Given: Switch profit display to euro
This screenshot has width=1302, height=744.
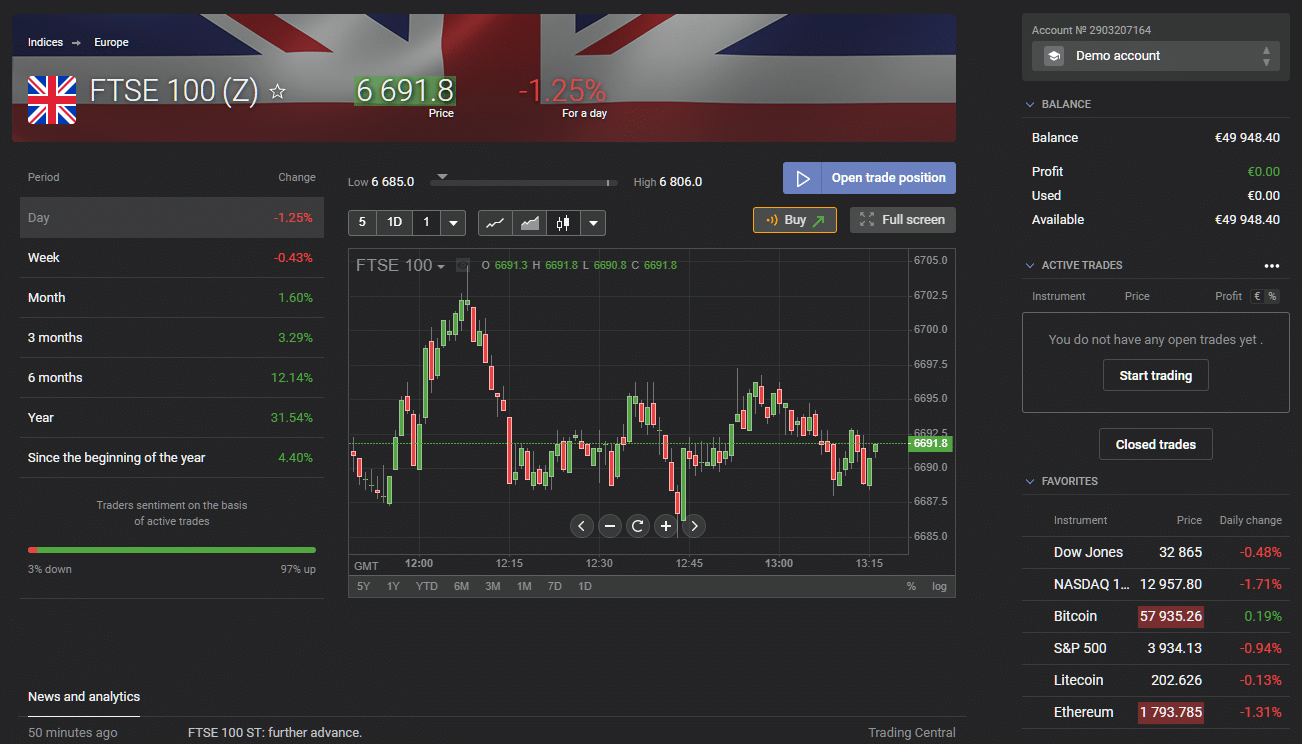Looking at the screenshot, I should (1256, 296).
